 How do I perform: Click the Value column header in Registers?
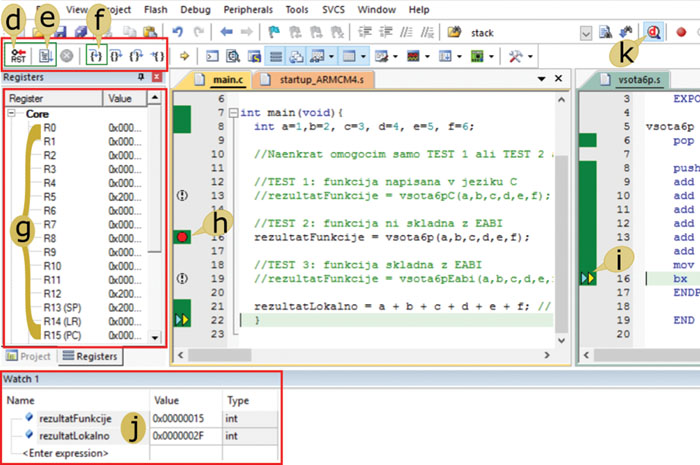125,98
